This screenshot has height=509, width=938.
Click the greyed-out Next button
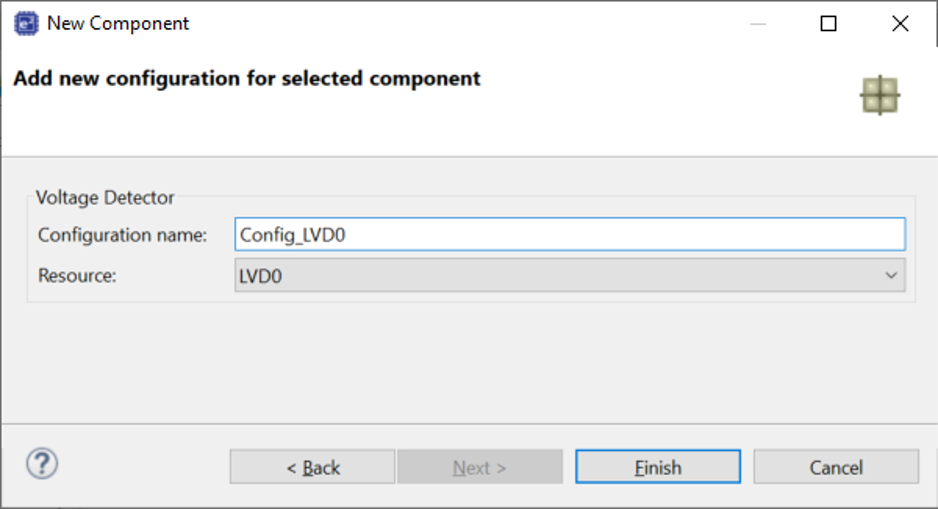point(480,467)
